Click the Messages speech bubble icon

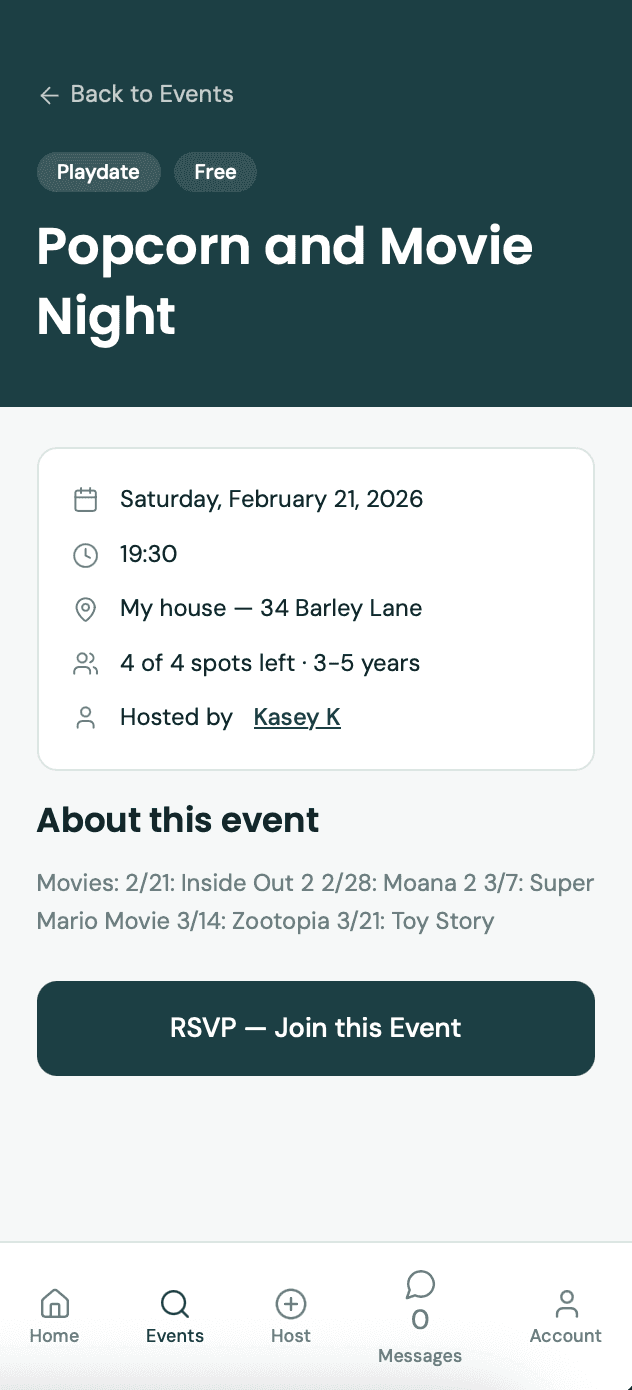pyautogui.click(x=420, y=1283)
